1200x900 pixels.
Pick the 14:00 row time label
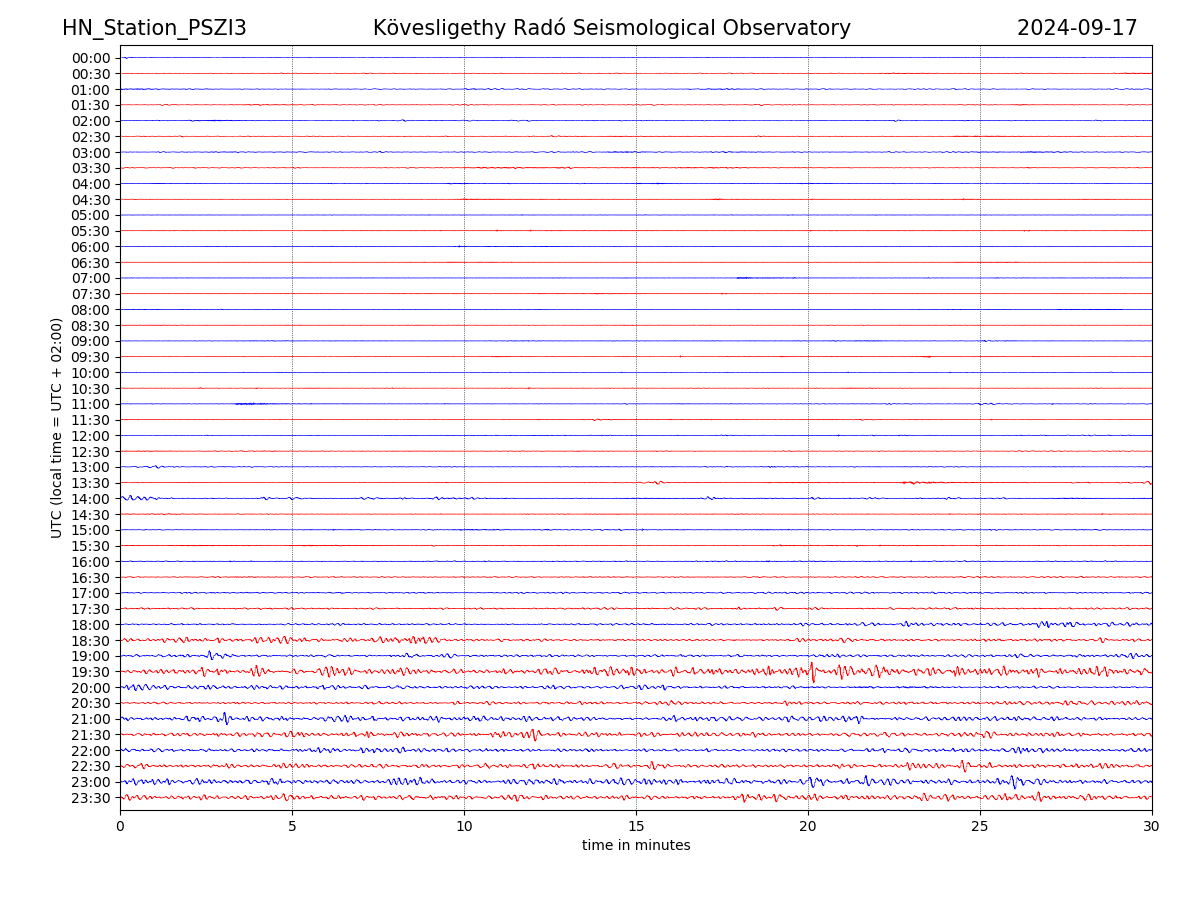(x=91, y=499)
